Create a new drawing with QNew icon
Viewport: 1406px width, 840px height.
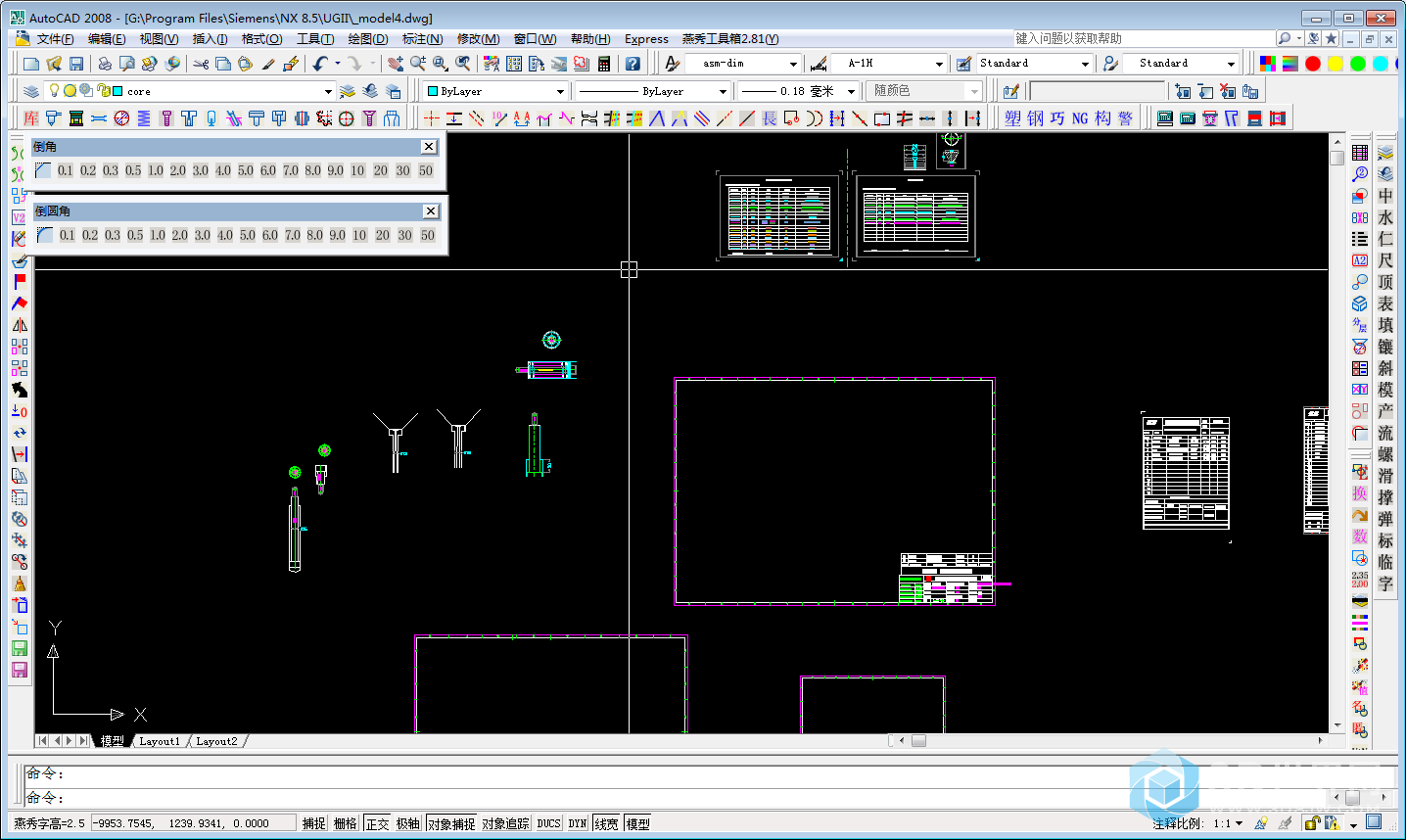click(x=31, y=64)
